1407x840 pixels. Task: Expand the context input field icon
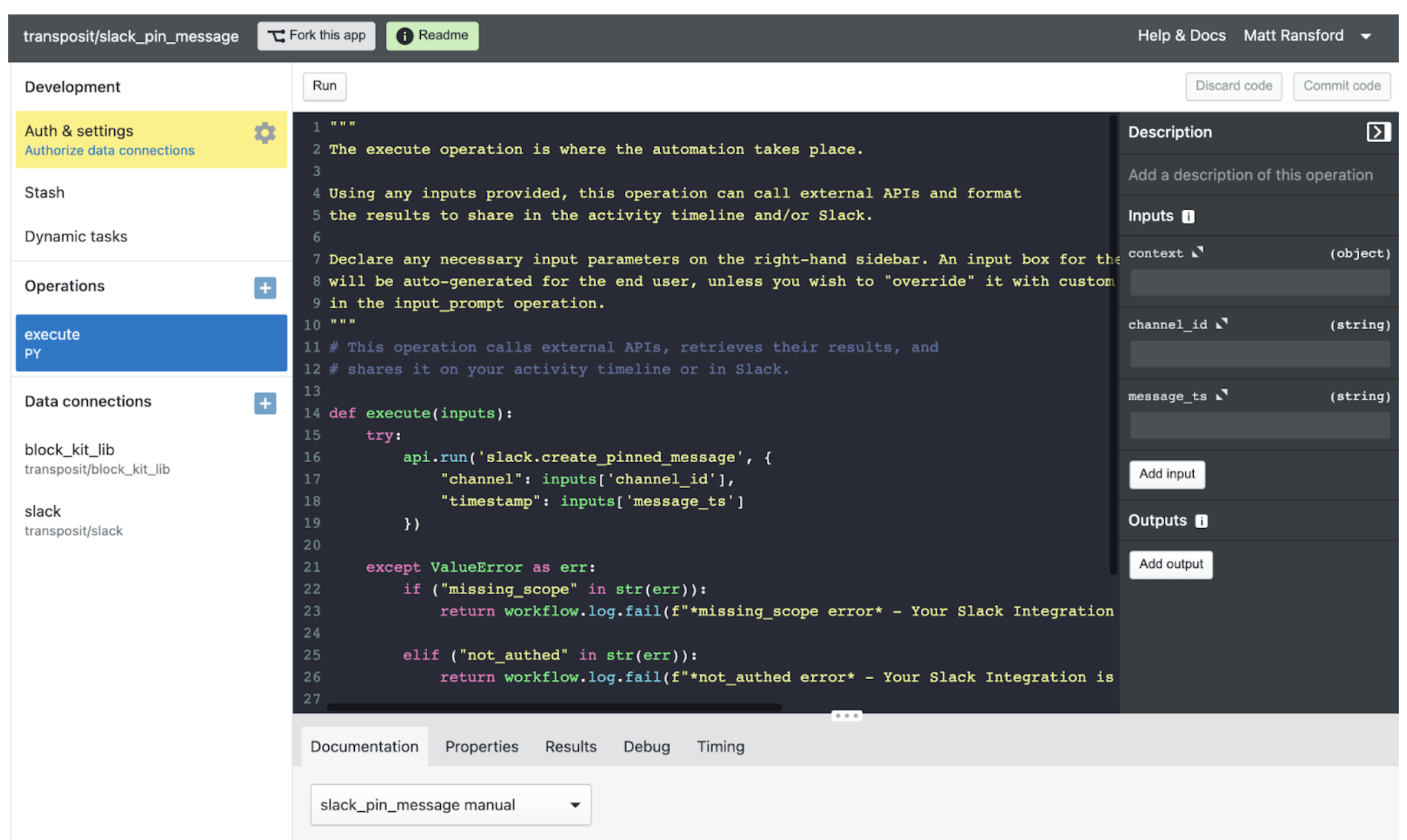pyautogui.click(x=1198, y=252)
